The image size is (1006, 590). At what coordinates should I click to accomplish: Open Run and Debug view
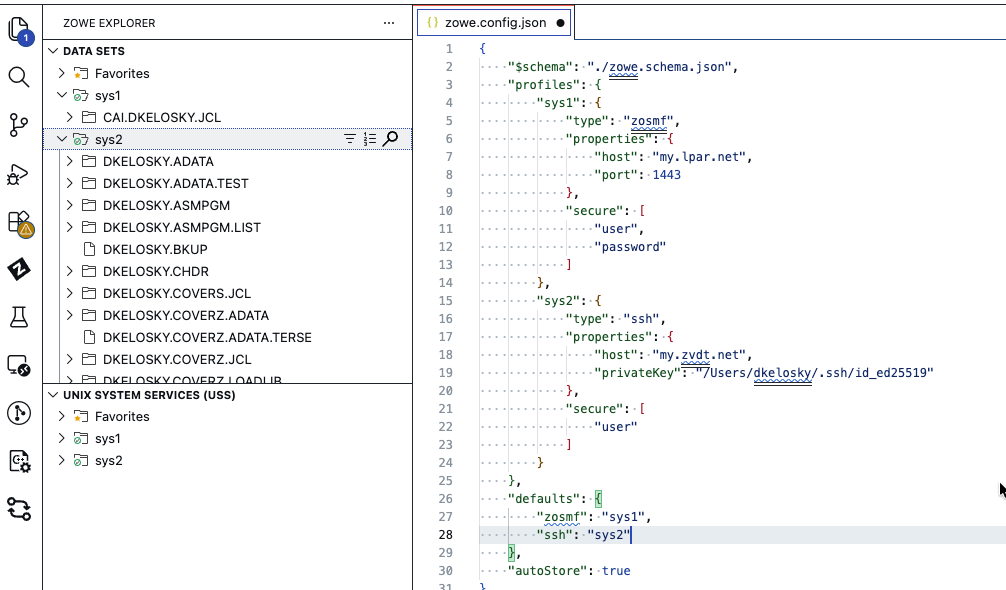tap(18, 174)
